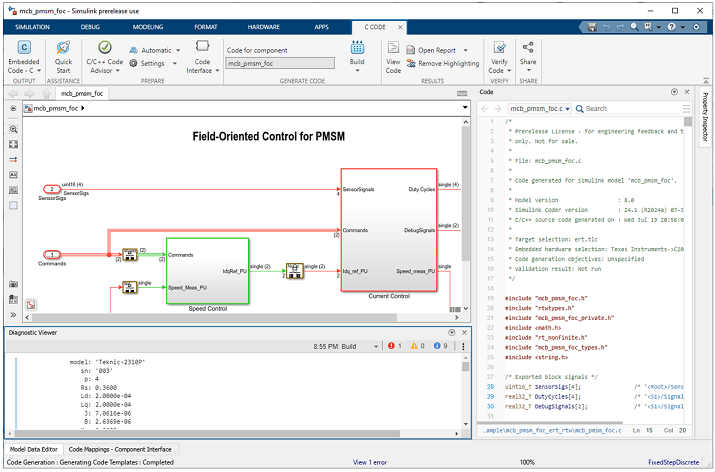Select the Code Interface icon
This screenshot has height=472, width=715.
coord(202,46)
